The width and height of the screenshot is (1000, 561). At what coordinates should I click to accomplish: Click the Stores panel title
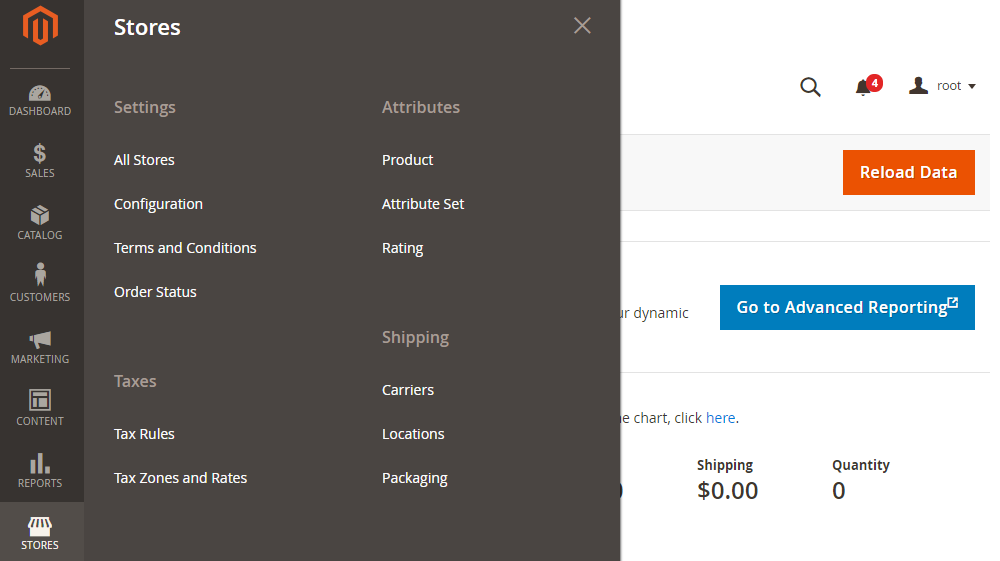pyautogui.click(x=147, y=27)
